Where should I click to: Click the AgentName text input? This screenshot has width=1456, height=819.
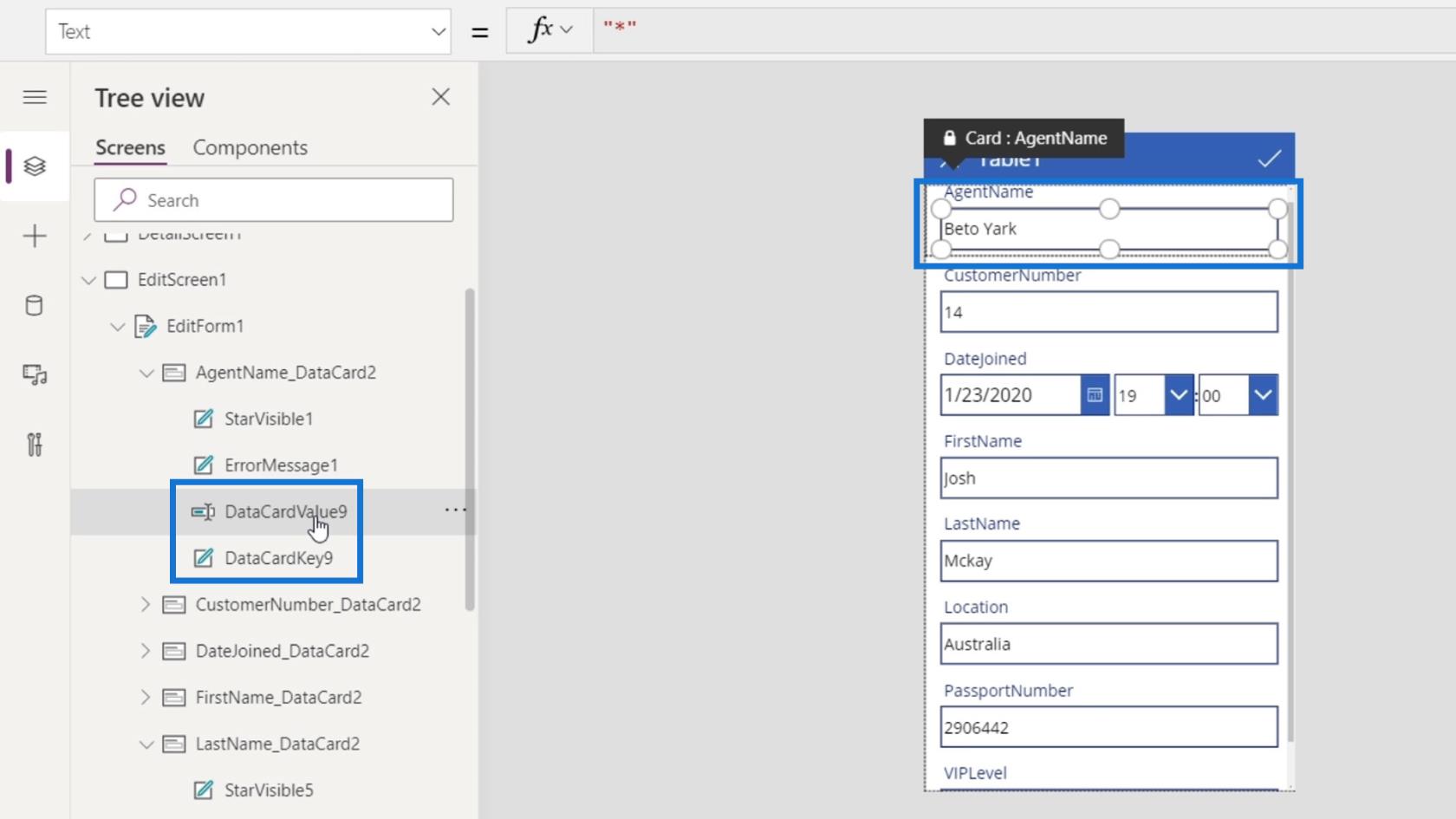1108,229
